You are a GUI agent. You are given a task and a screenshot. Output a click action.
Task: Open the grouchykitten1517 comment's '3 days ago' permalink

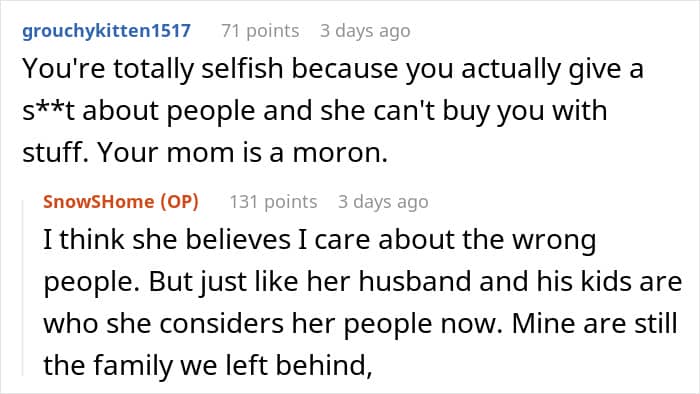(365, 31)
